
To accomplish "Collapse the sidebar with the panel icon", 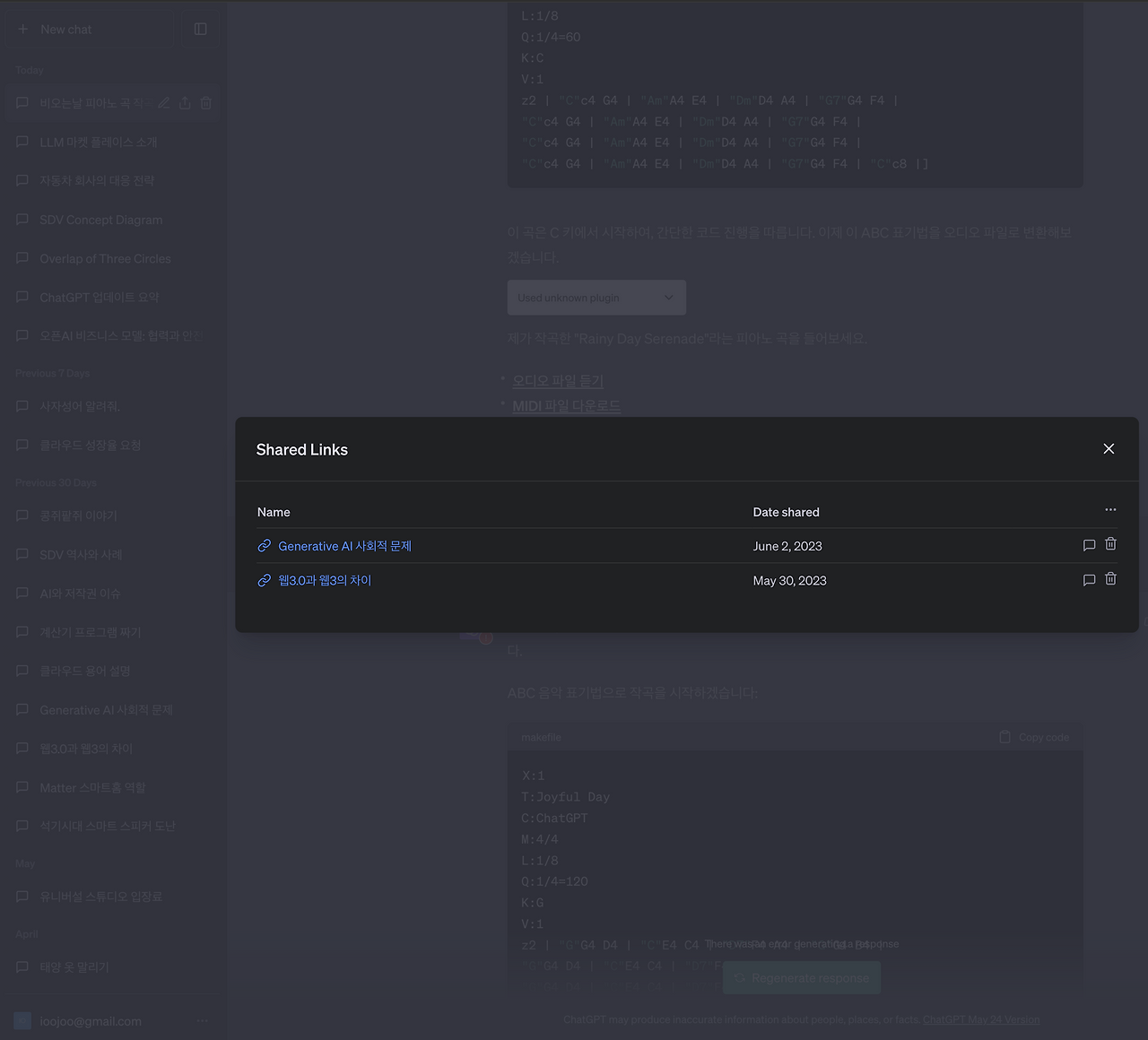I will (x=201, y=30).
